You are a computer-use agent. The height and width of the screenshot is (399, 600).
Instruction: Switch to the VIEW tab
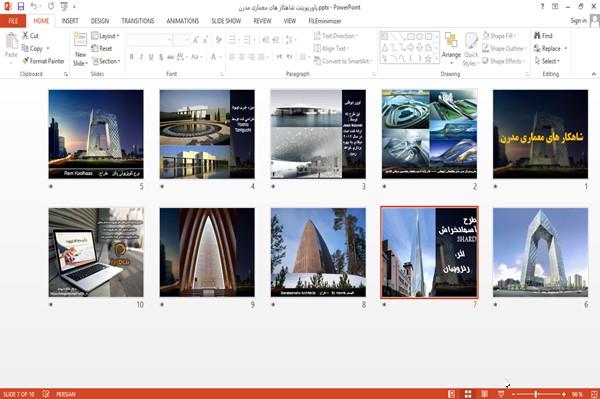(x=290, y=21)
